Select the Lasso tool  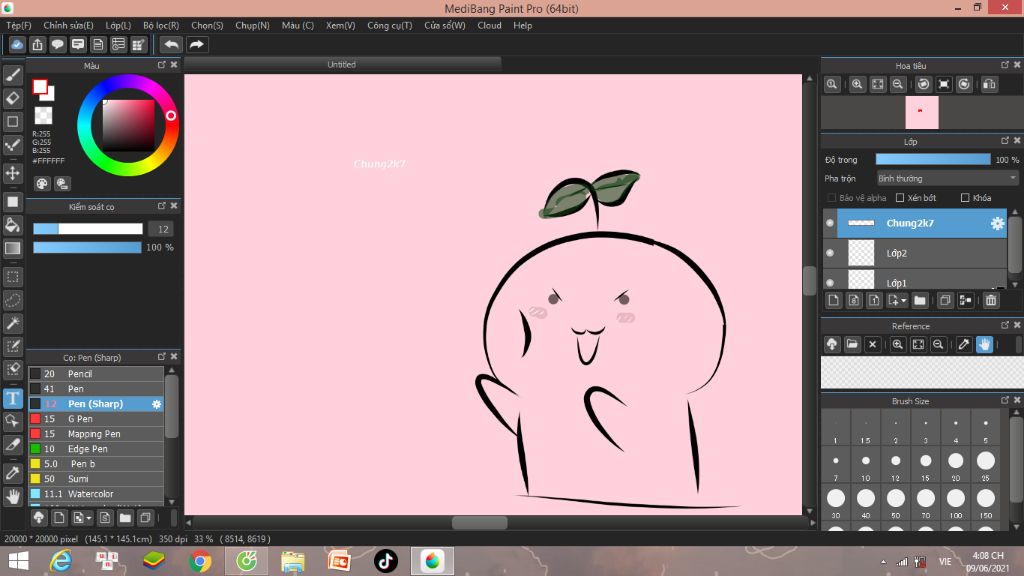[x=12, y=300]
